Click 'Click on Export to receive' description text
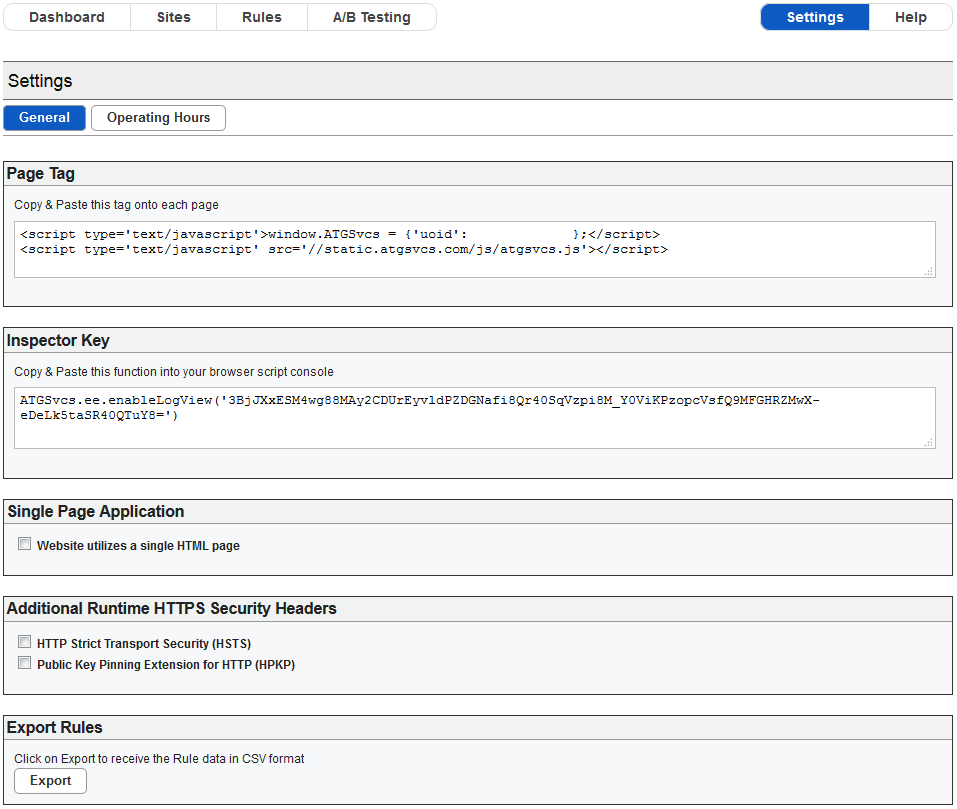Viewport: 957px width, 809px height. 159,758
